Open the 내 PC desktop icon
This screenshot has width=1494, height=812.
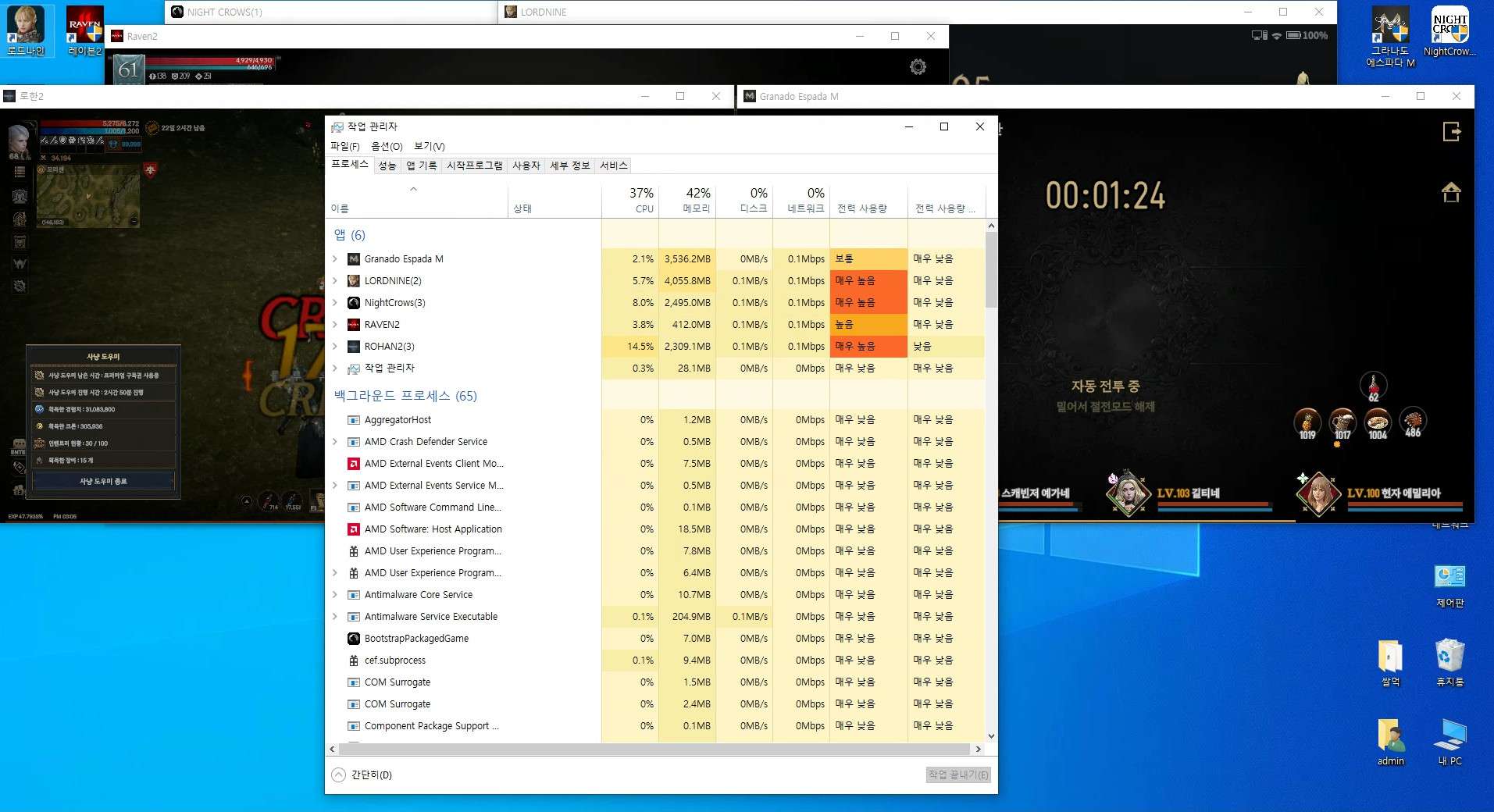pyautogui.click(x=1449, y=743)
